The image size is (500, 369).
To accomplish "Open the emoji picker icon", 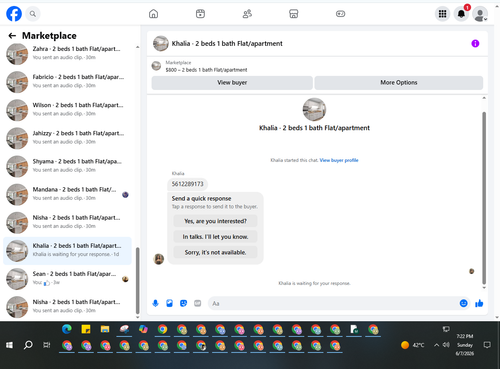I will (463, 303).
